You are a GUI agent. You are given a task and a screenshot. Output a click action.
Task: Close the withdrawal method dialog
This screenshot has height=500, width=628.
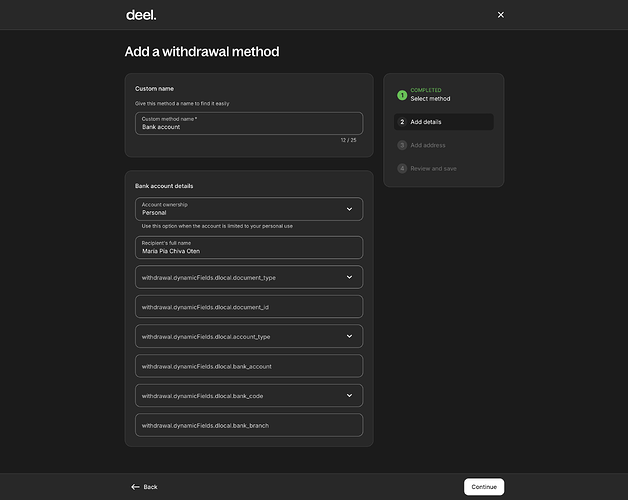(x=501, y=15)
